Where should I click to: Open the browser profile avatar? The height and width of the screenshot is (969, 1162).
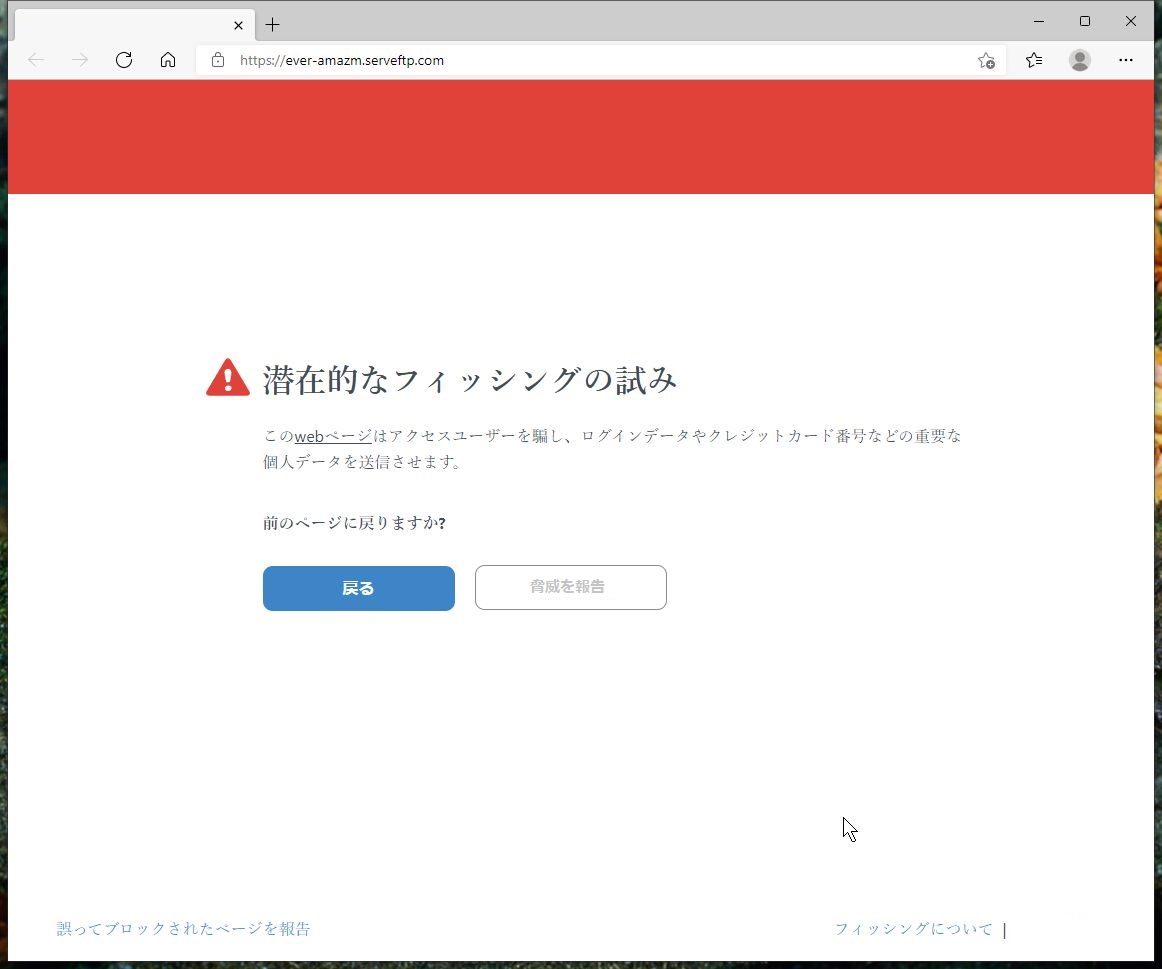(1079, 60)
